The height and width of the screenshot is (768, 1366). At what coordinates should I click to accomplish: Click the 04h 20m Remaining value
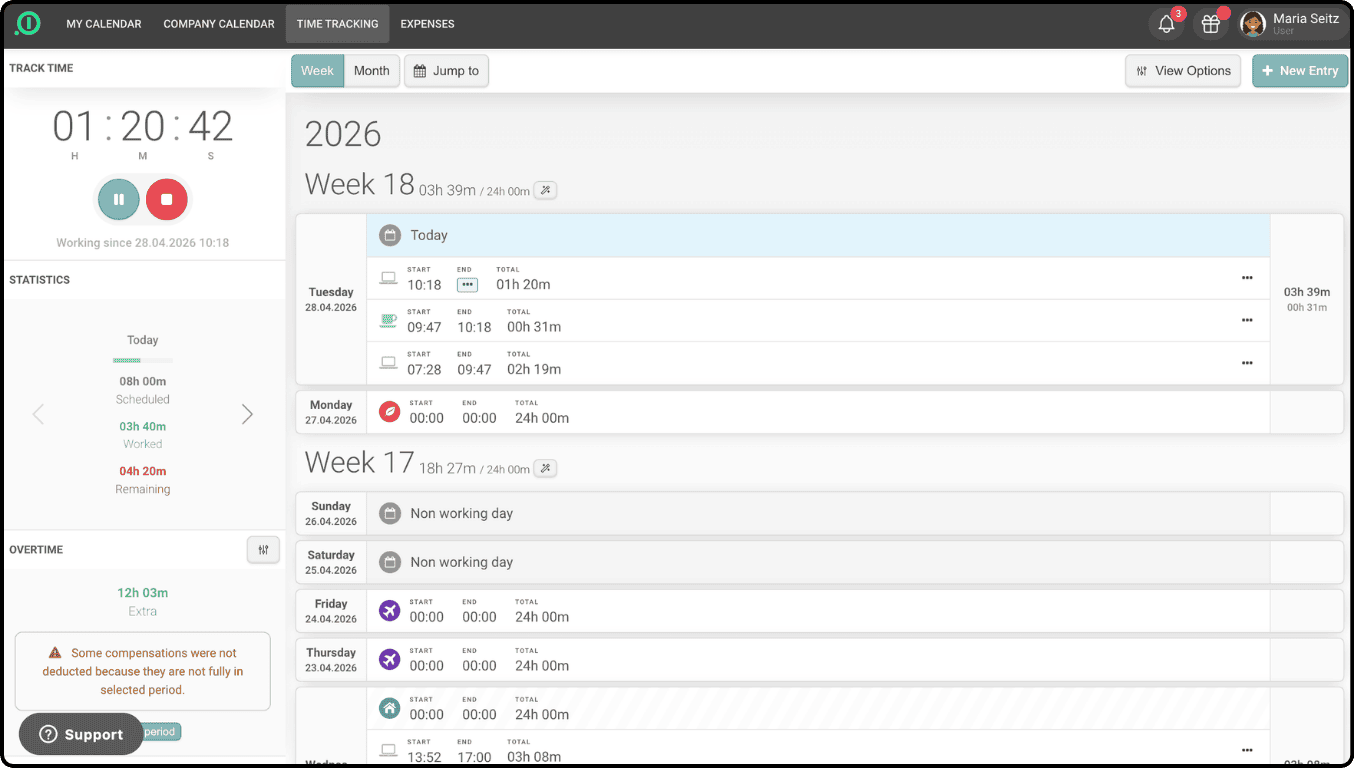(143, 471)
